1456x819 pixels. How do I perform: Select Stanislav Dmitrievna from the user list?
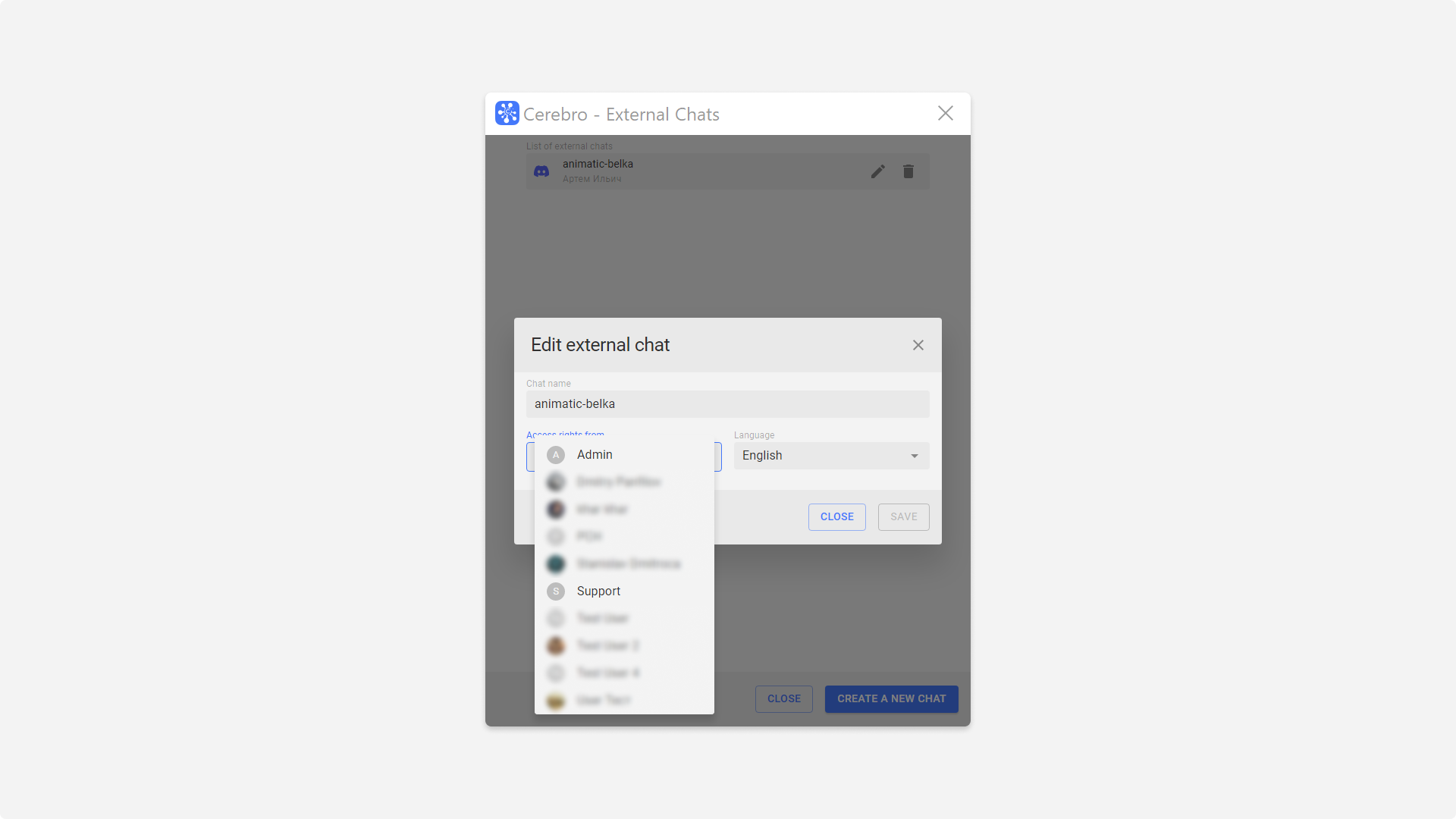(x=624, y=563)
